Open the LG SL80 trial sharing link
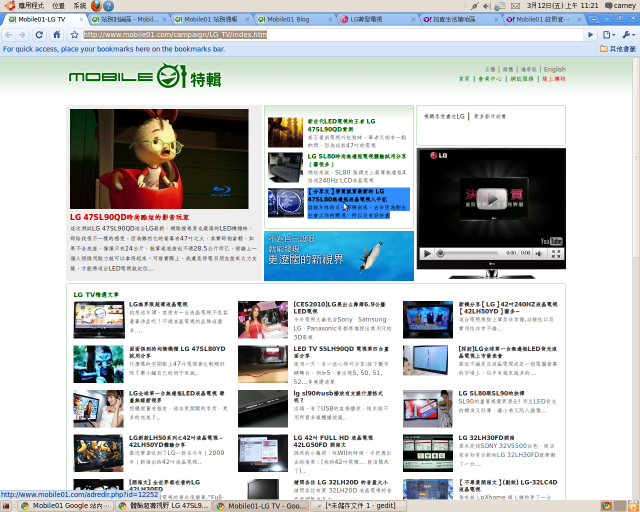Viewport: 640px width, 512px height. point(357,160)
